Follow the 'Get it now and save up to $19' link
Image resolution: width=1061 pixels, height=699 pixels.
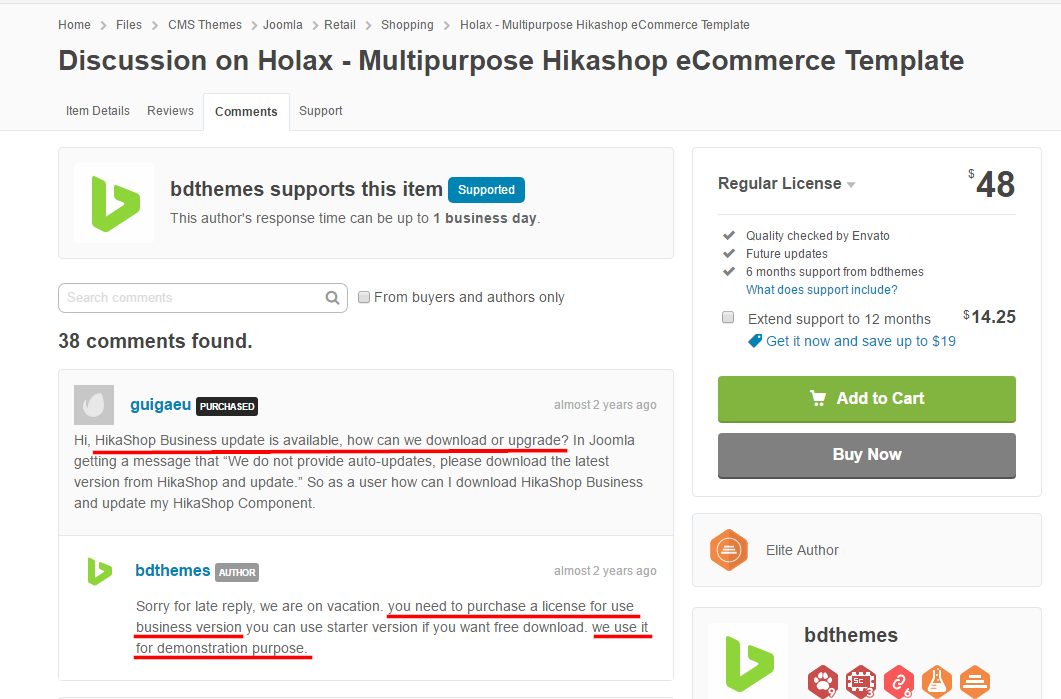tap(860, 341)
